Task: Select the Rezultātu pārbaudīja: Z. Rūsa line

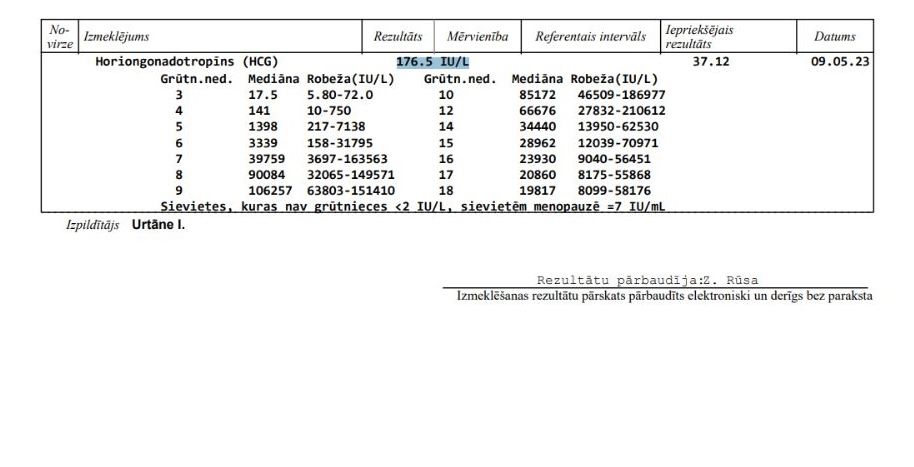Action: pyautogui.click(x=654, y=281)
